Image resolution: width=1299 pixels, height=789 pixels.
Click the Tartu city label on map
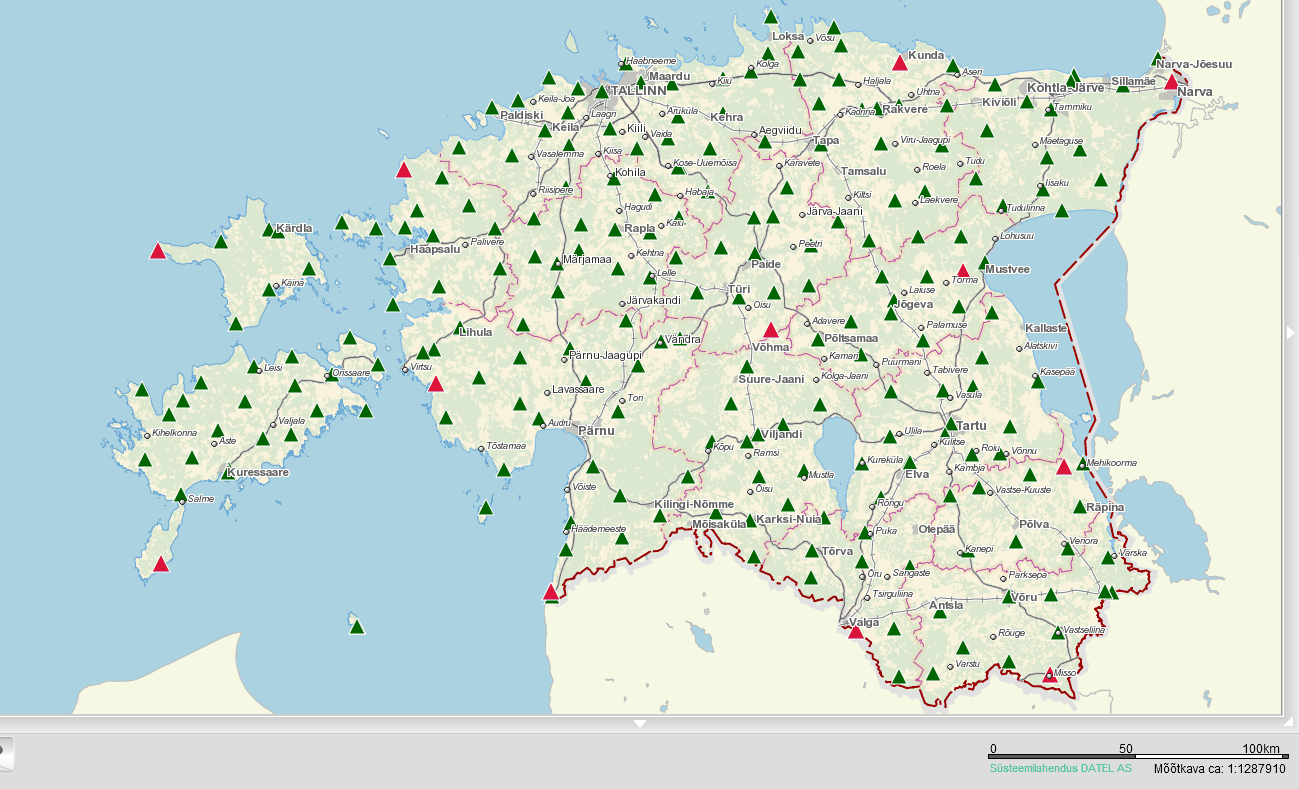tap(970, 425)
